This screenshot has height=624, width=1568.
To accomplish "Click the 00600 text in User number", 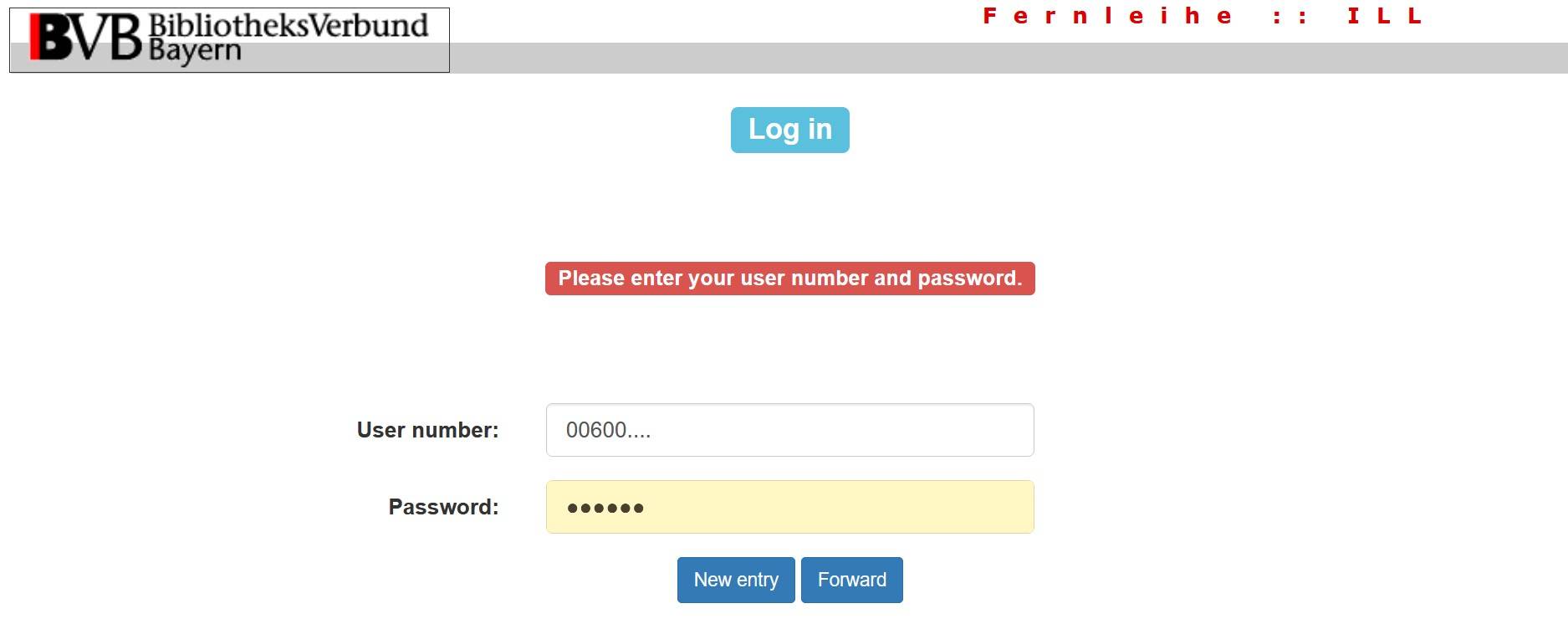I will 596,430.
